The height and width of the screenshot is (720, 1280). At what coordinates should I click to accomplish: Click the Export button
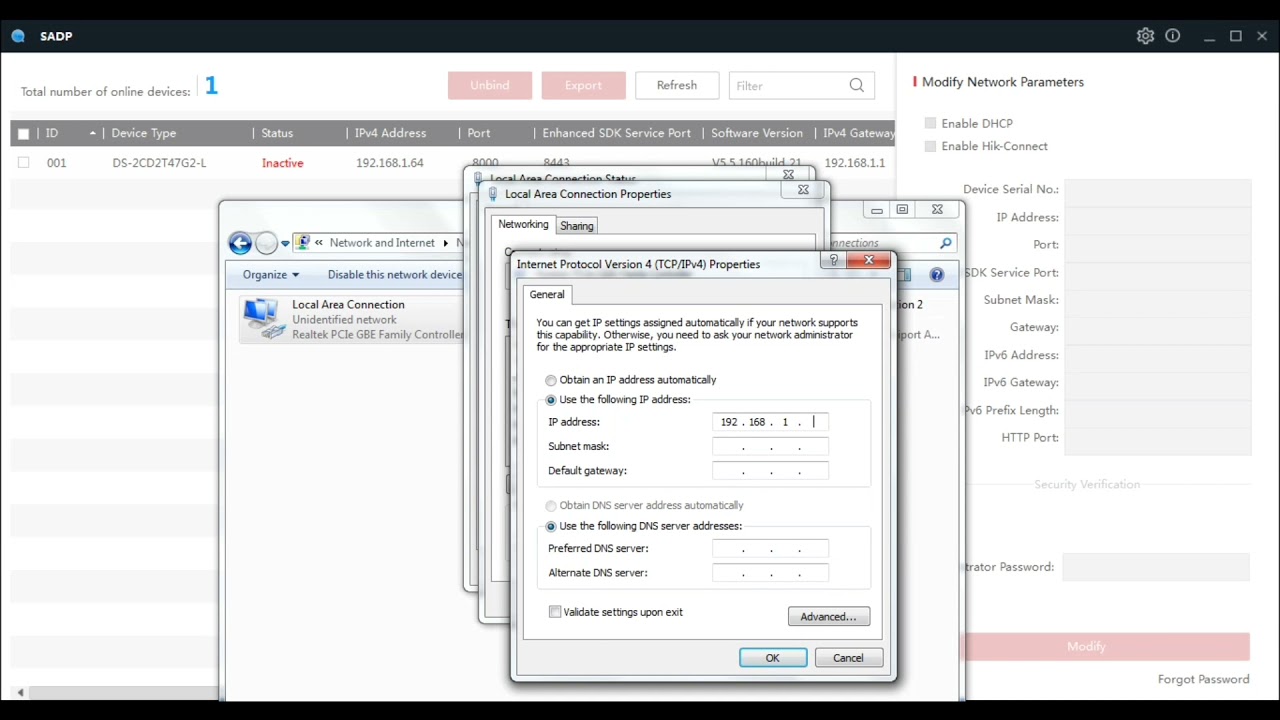pos(584,85)
